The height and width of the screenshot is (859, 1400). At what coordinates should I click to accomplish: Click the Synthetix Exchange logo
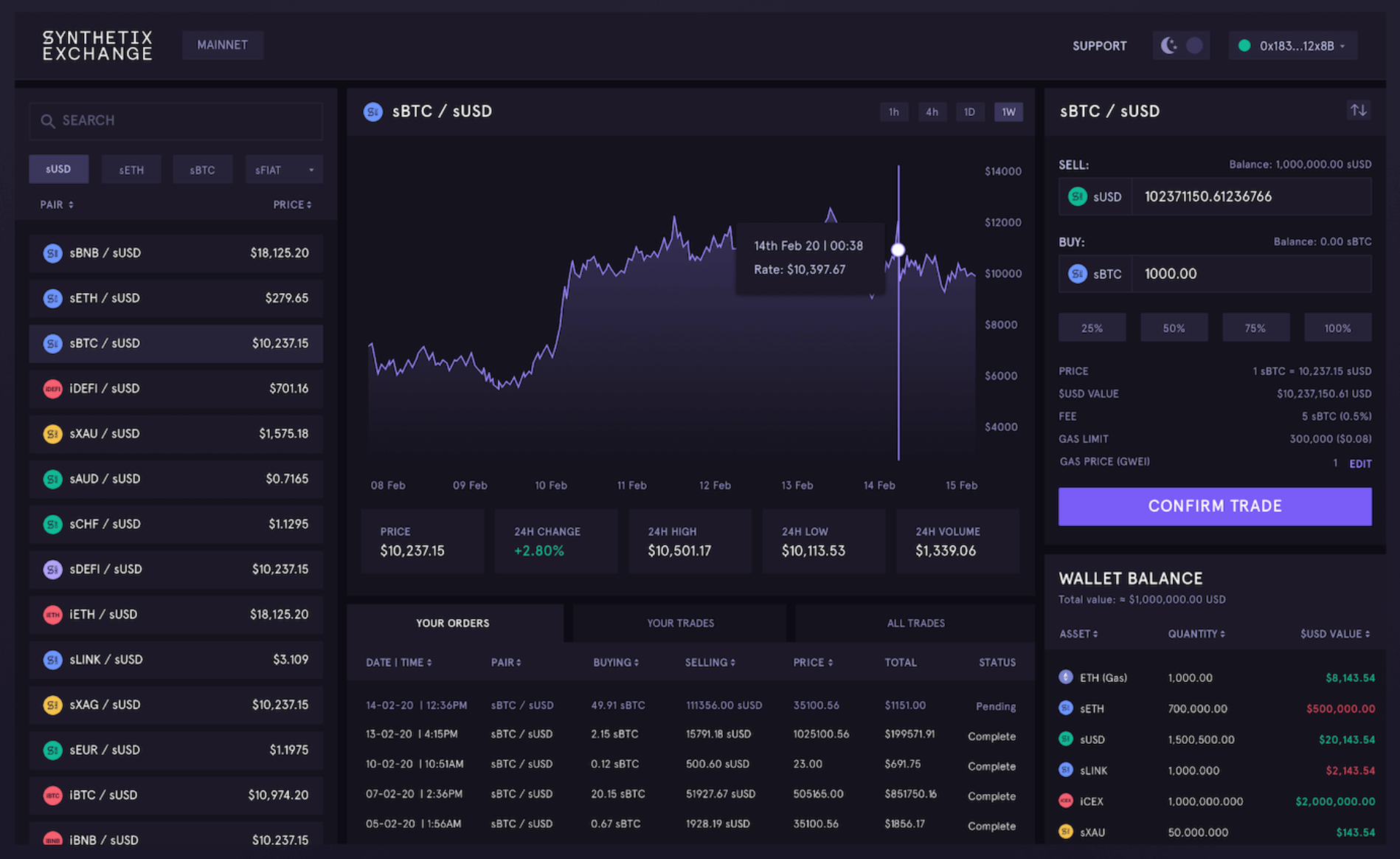[x=97, y=45]
